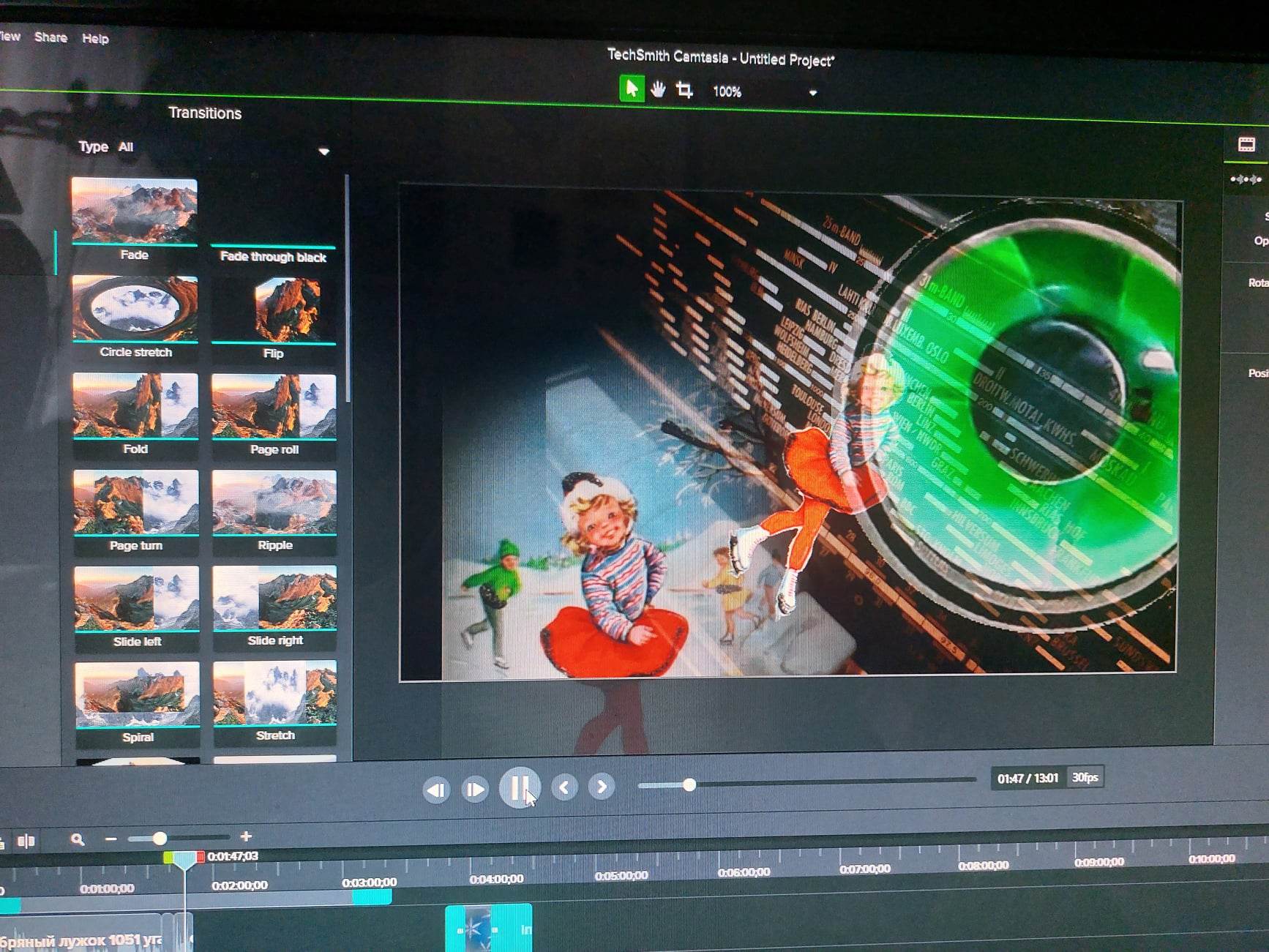Click the 0:02:00;00 mark on timeline ruler
This screenshot has width=1269, height=952.
pyautogui.click(x=239, y=885)
